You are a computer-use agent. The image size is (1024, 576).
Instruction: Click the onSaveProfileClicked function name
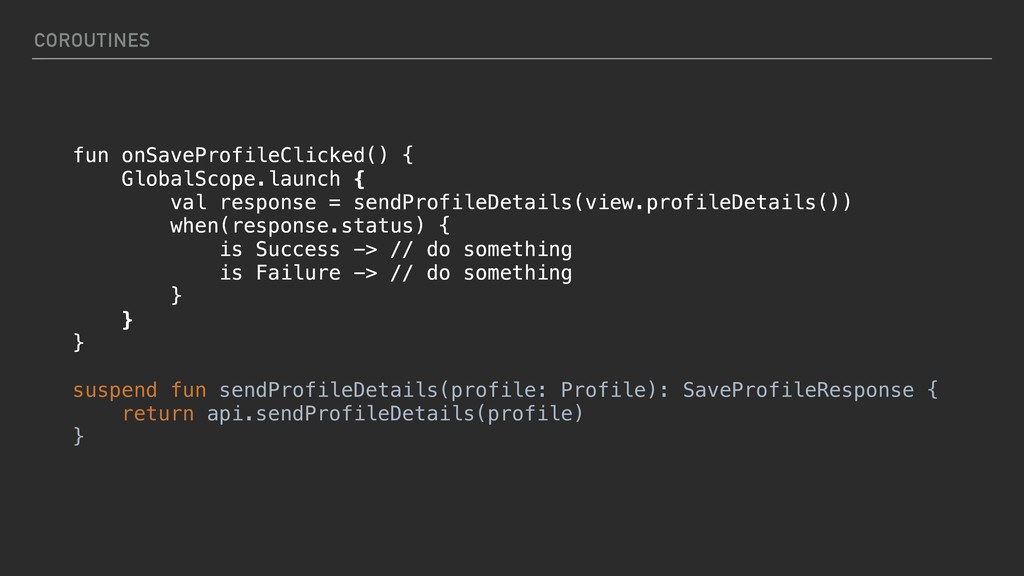coord(243,156)
